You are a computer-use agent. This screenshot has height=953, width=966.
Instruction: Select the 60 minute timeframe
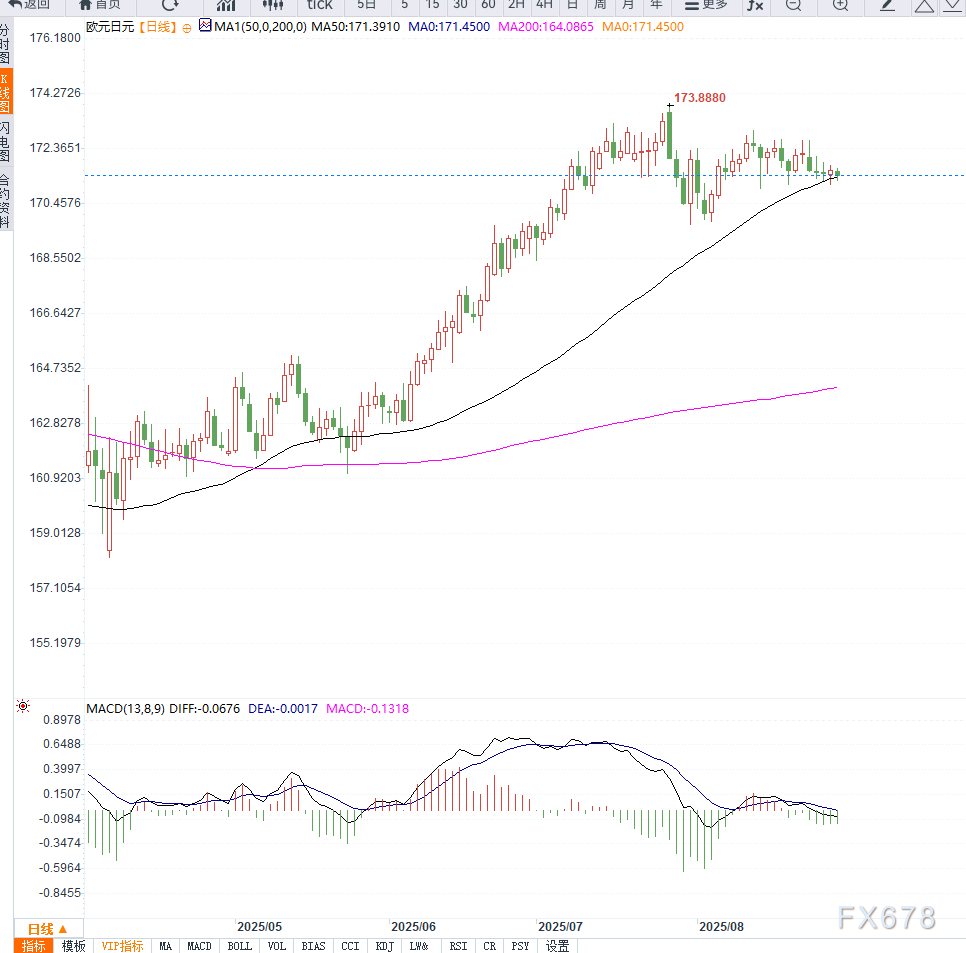pyautogui.click(x=488, y=5)
